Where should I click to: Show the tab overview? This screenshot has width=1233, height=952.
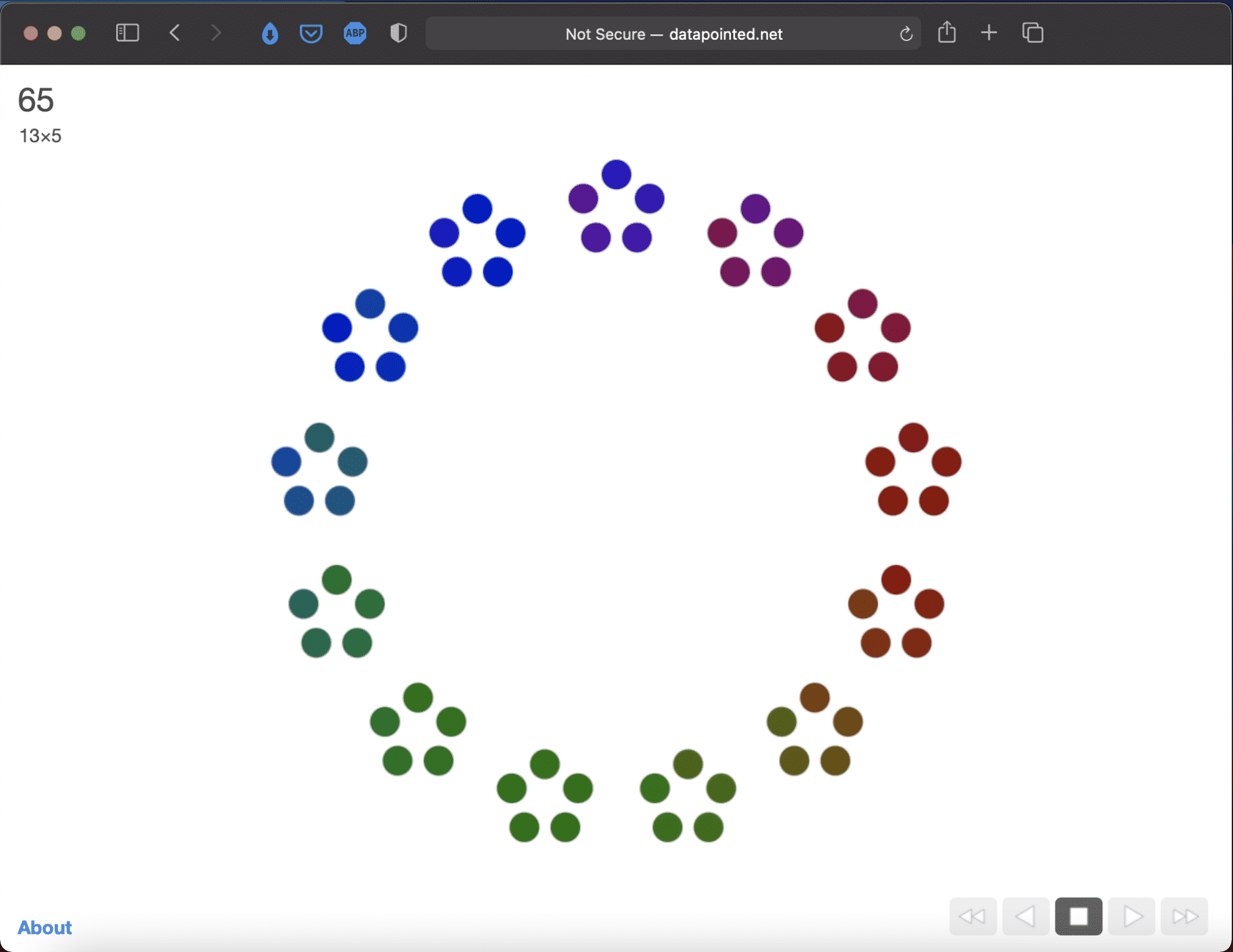point(1033,33)
